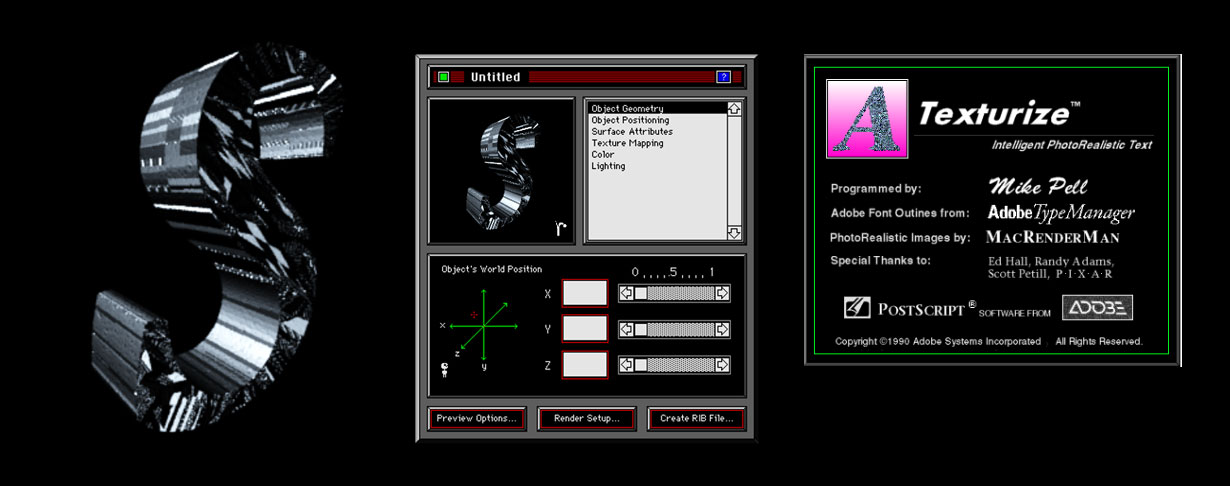The height and width of the screenshot is (486, 1230).
Task: Pick Lighting from the attribute list
Action: pos(608,166)
